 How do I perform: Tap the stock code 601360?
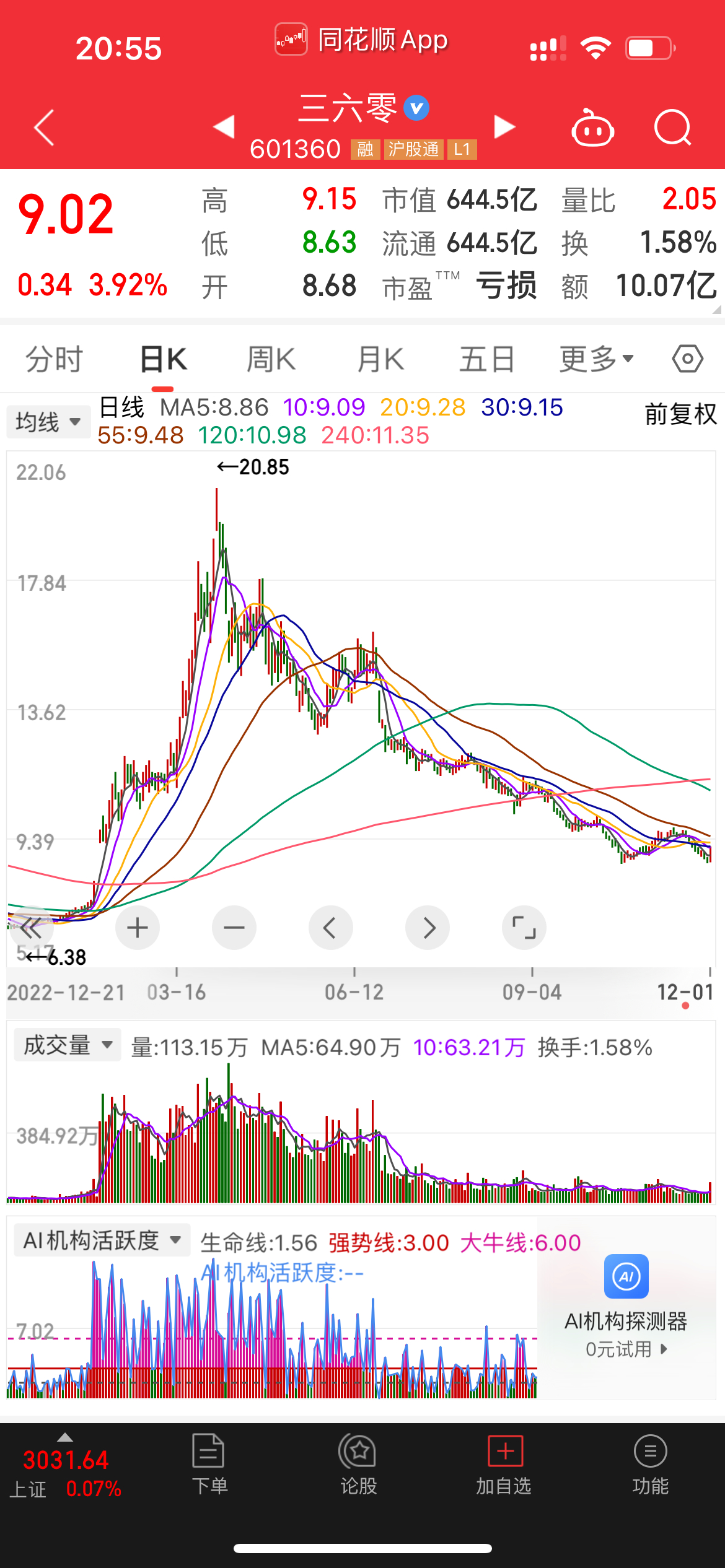tap(295, 149)
